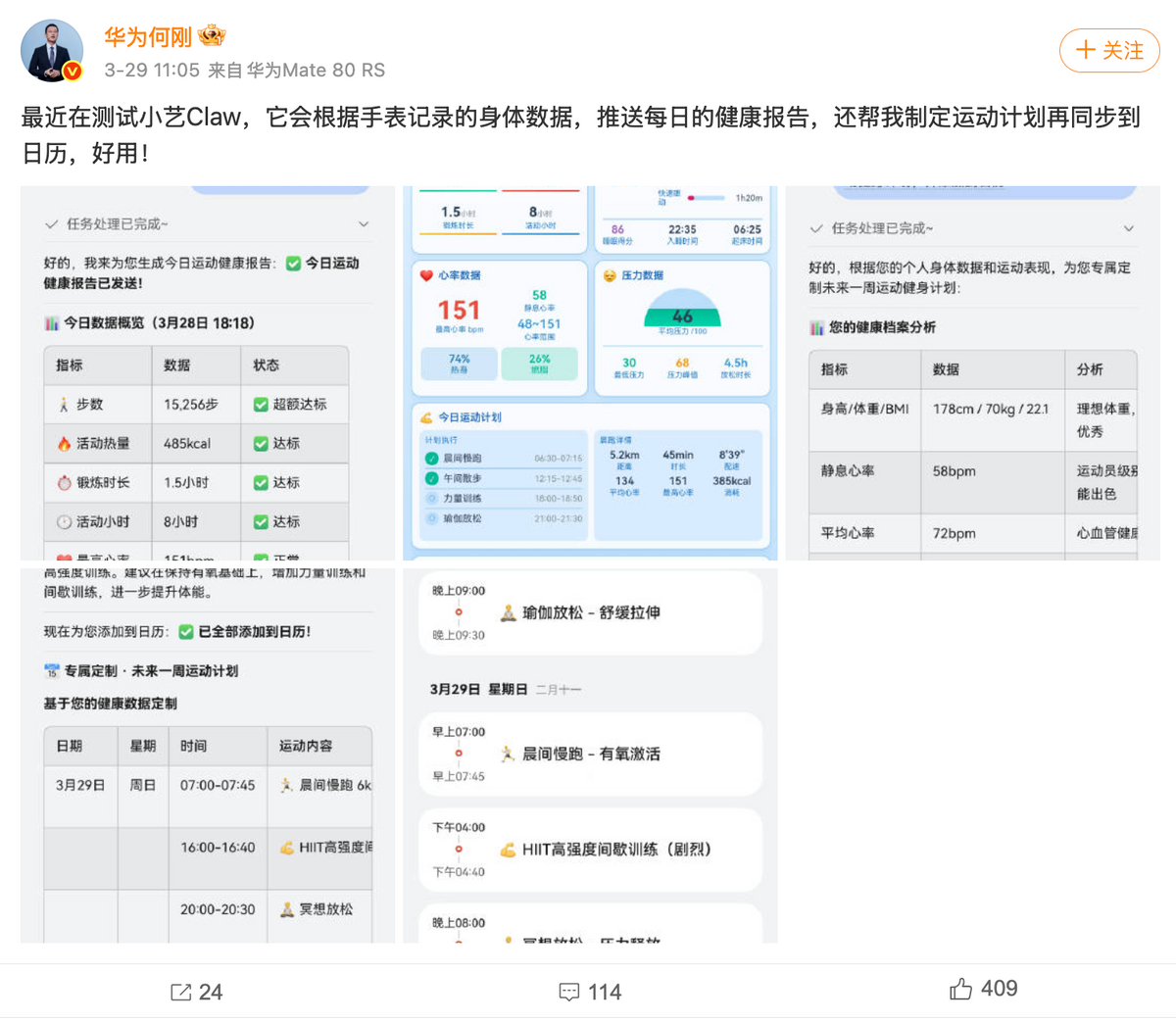Expand chevron beside 任务处理已完成 in first image
The height and width of the screenshot is (1022, 1176).
point(364,224)
